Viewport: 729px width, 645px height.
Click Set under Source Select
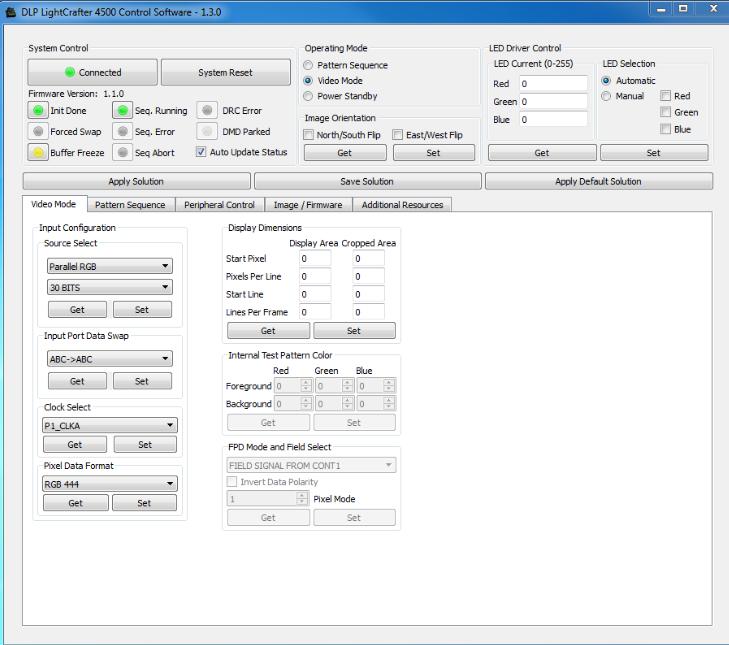142,310
